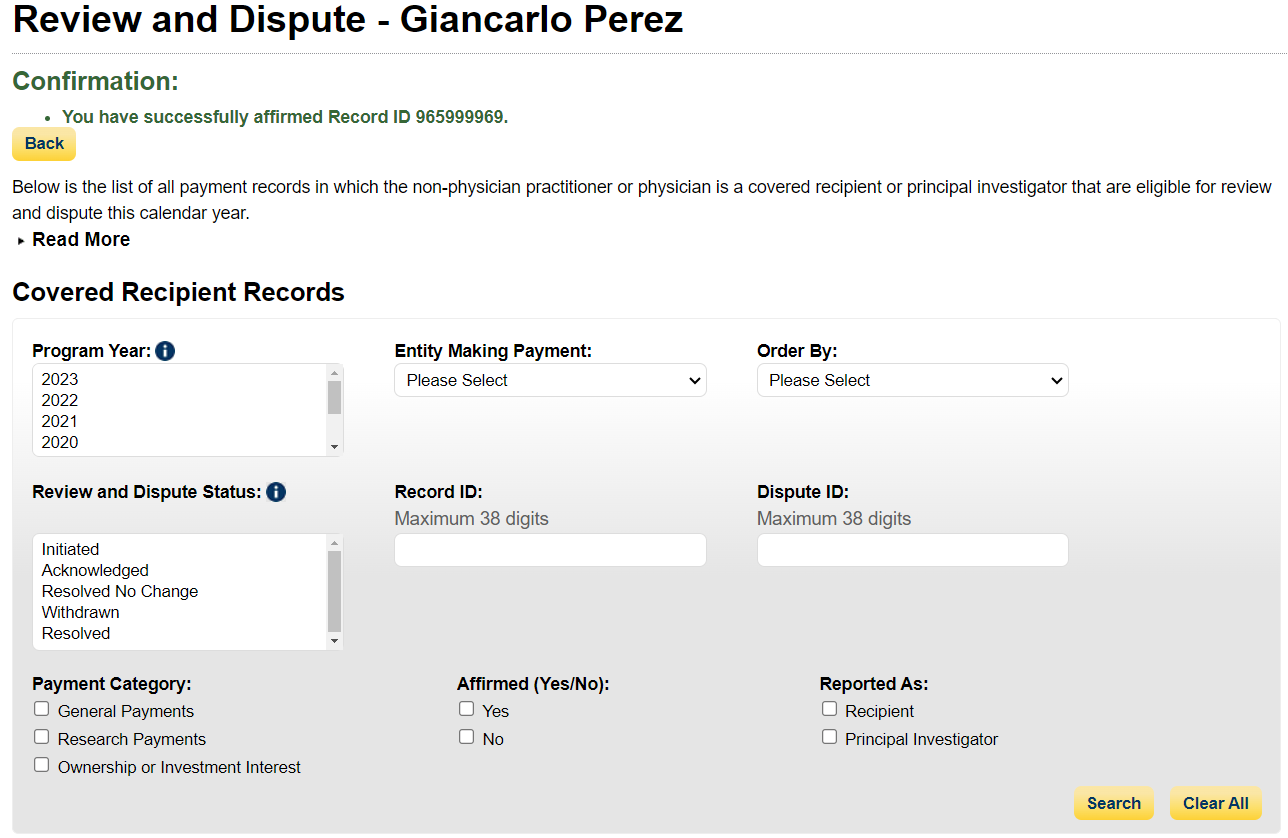
Task: Tick the Principal Investigator checkbox
Action: (829, 737)
